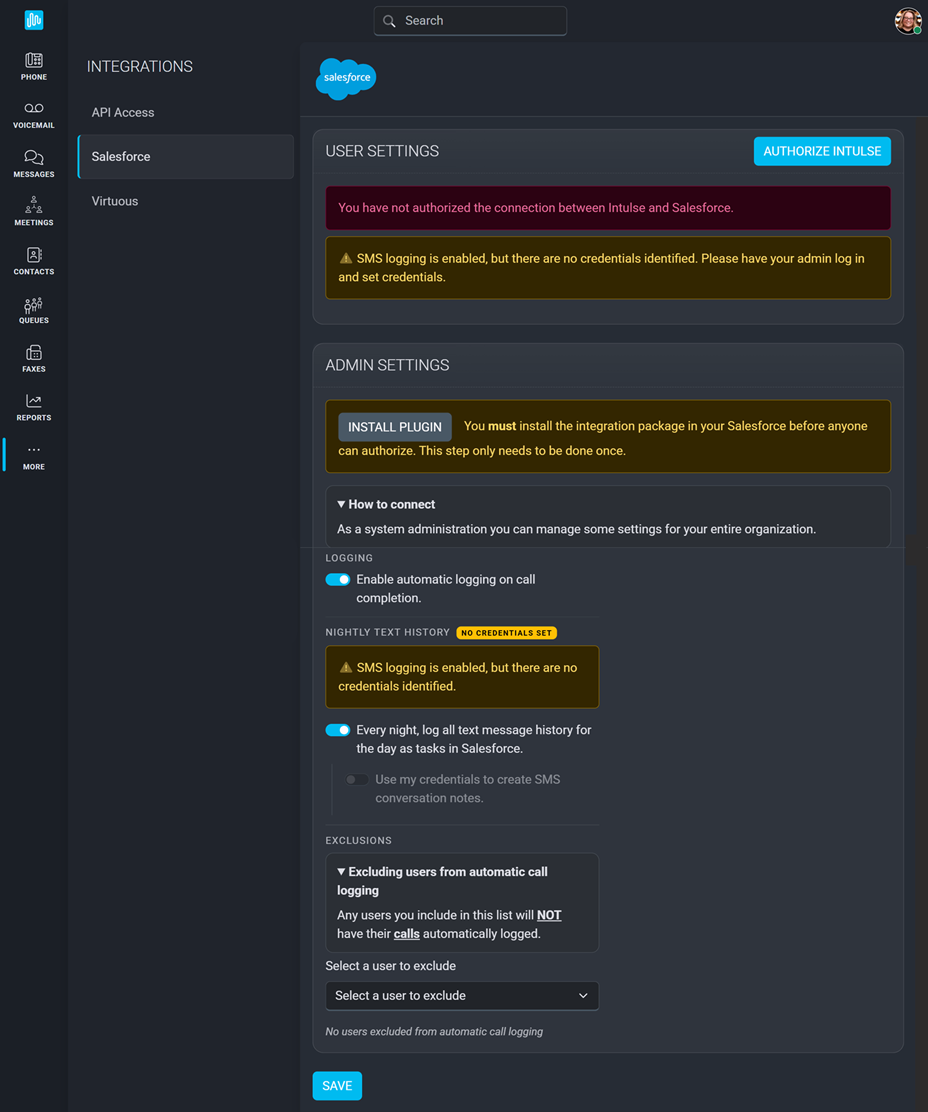Select API Access in Integrations menu
The width and height of the screenshot is (928, 1112).
tap(186, 112)
